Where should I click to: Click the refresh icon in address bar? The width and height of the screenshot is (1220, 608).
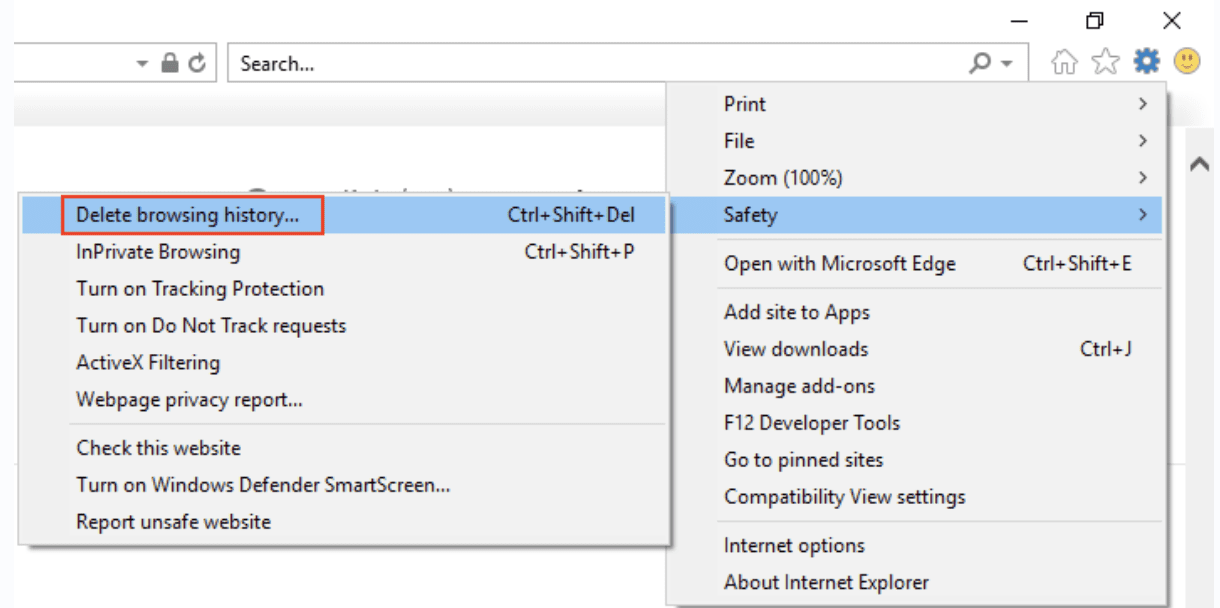(198, 63)
